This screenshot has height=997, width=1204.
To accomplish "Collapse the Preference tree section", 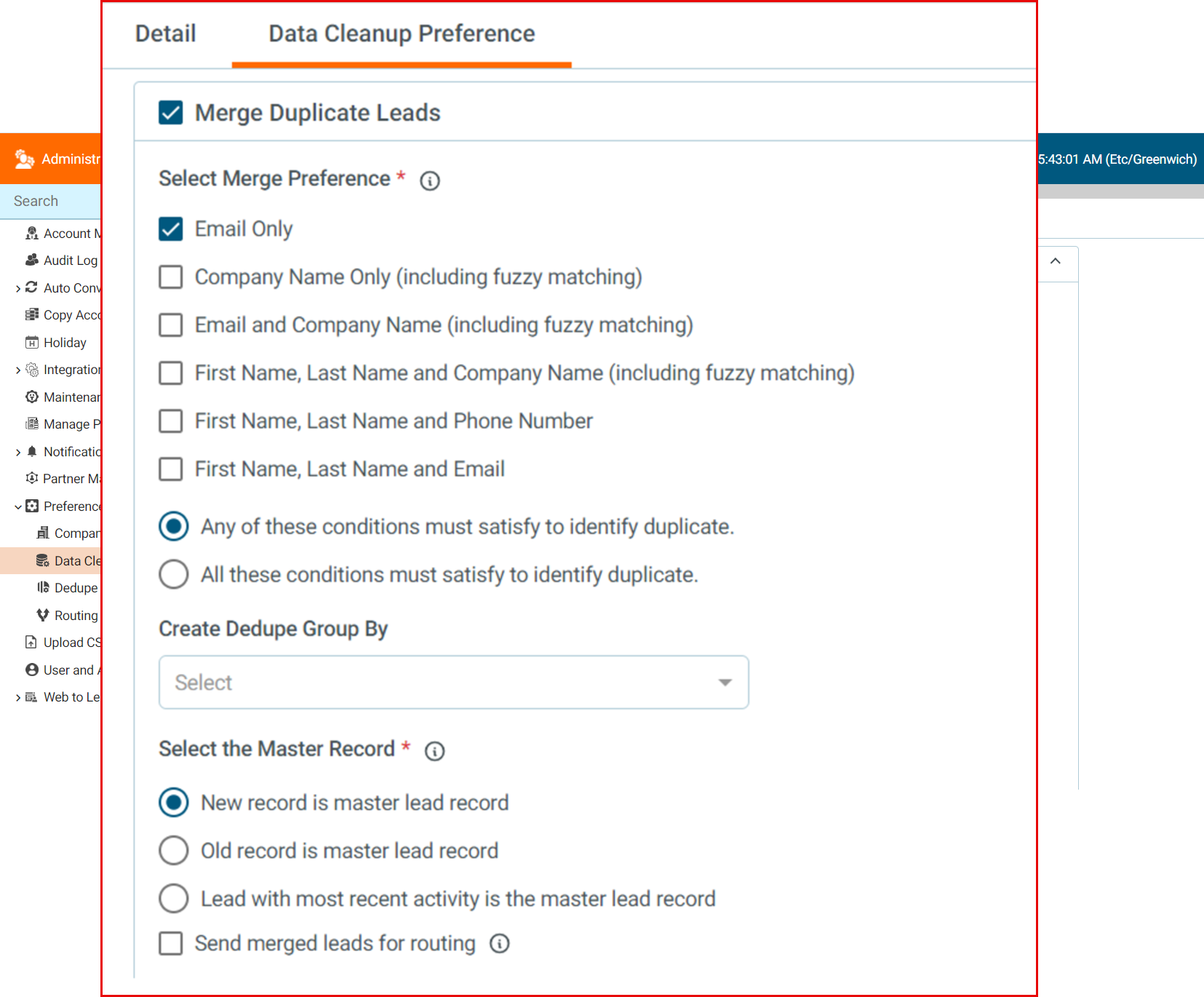I will 18,507.
